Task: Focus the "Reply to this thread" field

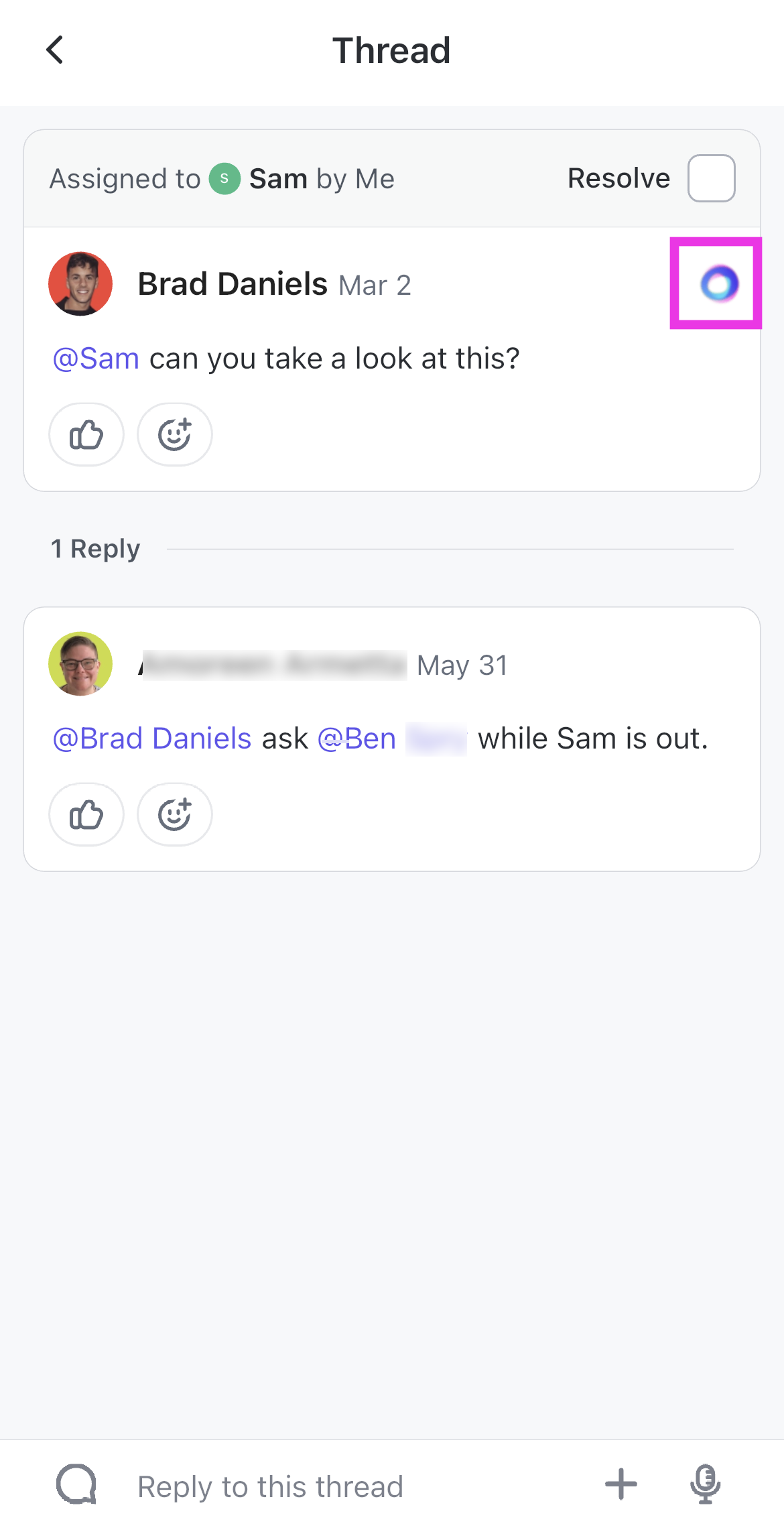Action: pyautogui.click(x=335, y=1486)
